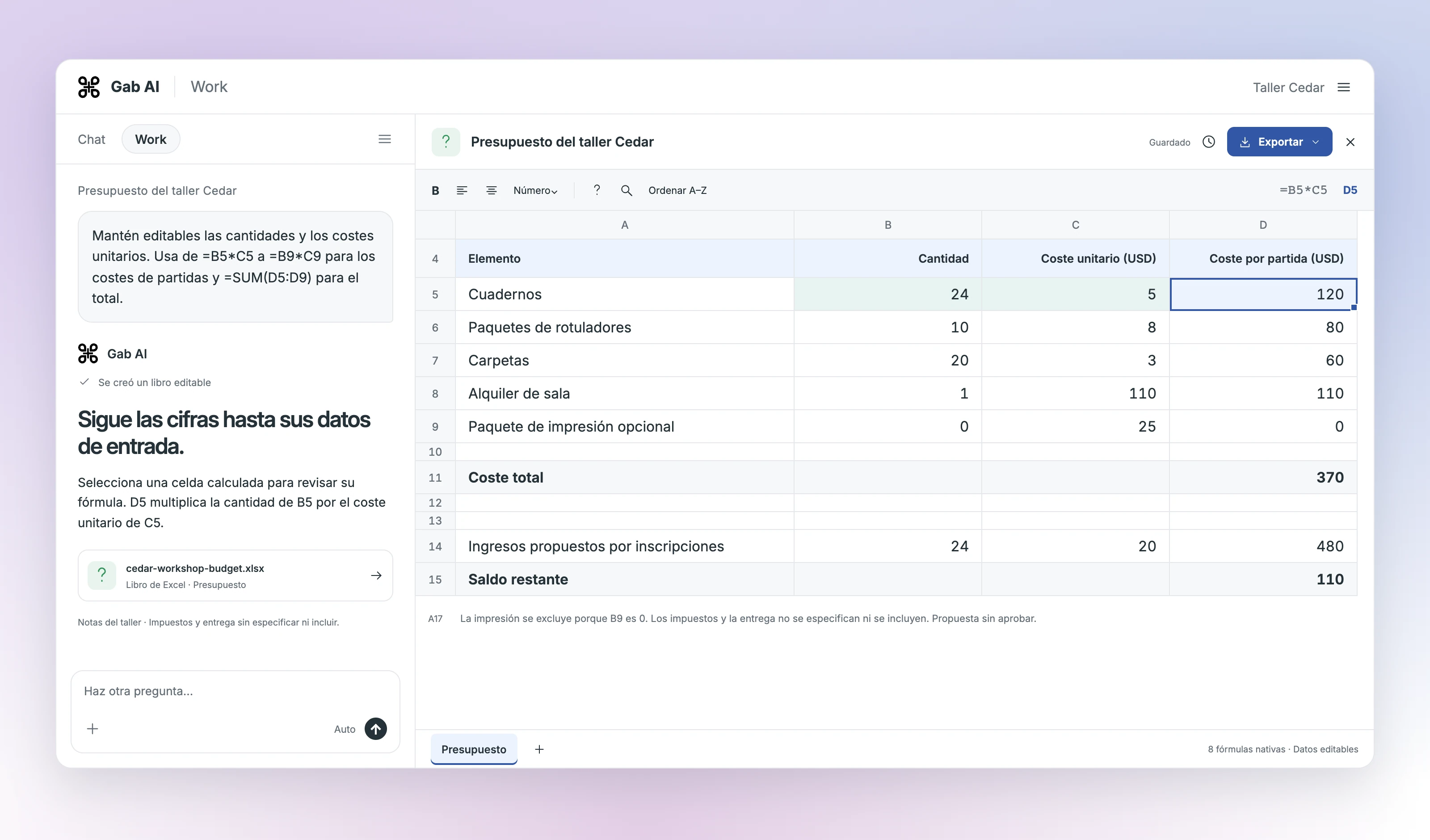
Task: Open version history clock icon
Action: pos(1209,142)
